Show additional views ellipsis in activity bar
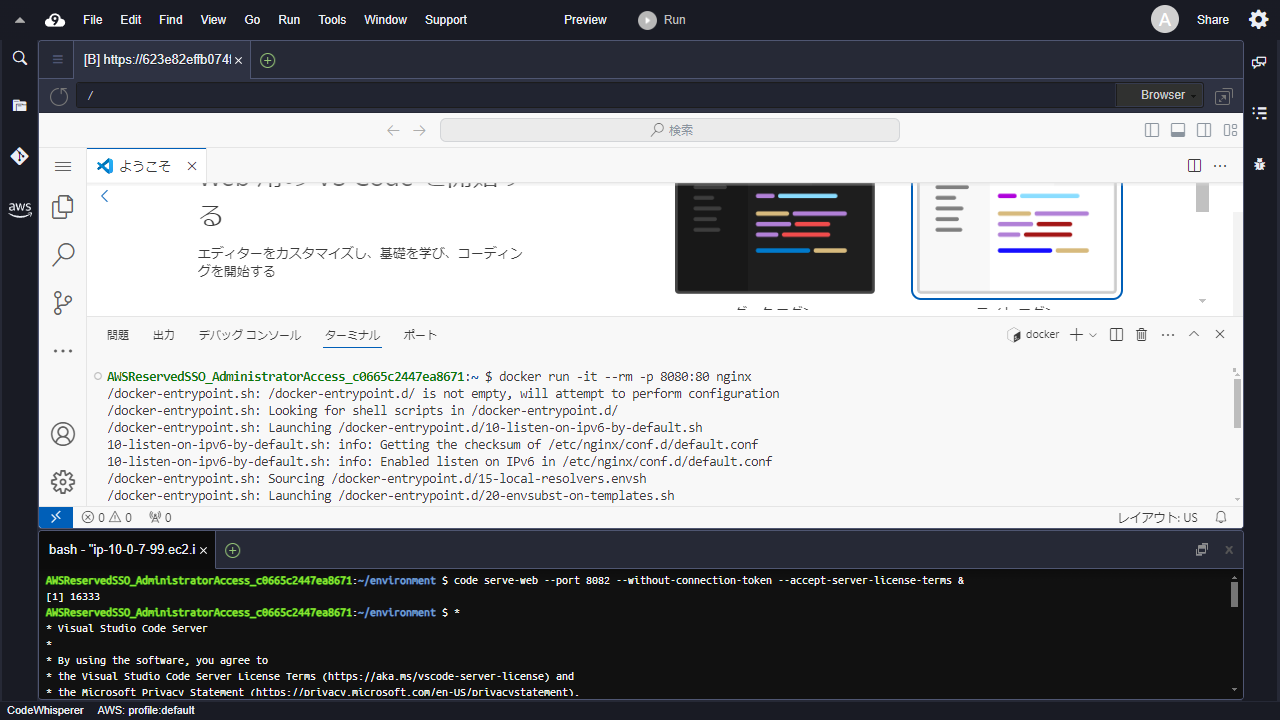The height and width of the screenshot is (720, 1280). click(x=63, y=351)
